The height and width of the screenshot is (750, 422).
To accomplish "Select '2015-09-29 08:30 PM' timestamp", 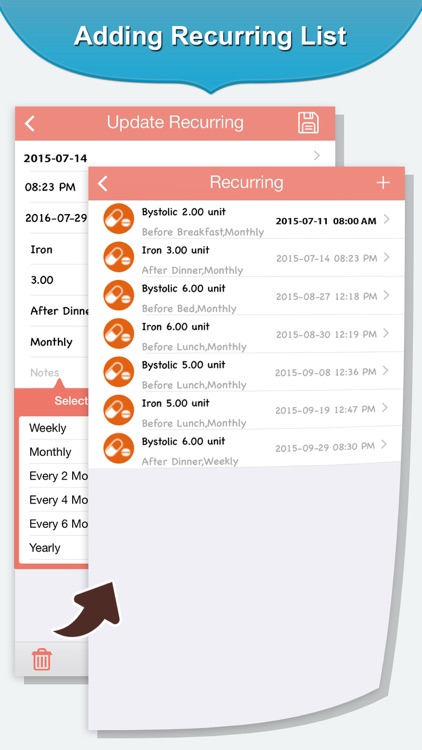I will coord(325,448).
